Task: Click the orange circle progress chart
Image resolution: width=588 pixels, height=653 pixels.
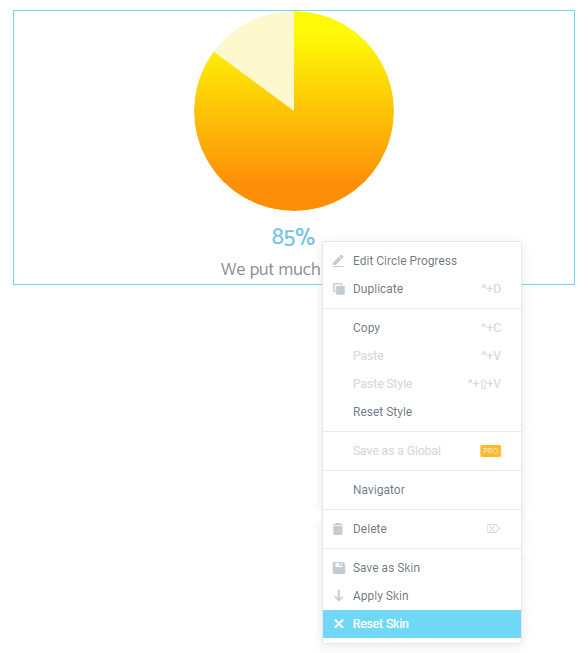Action: [294, 111]
